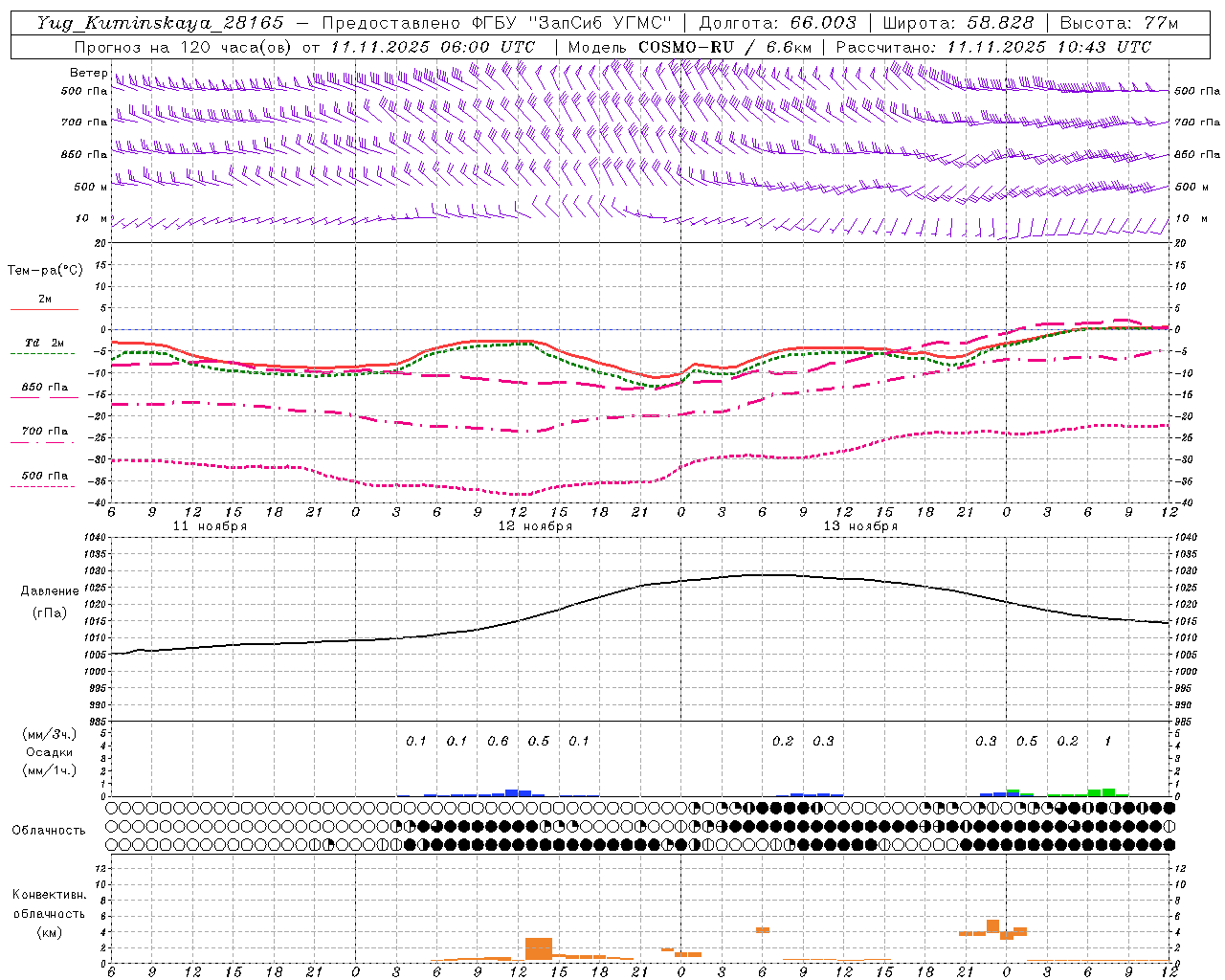1225x980 pixels.
Task: Click the Давление pressure panel label
Action: [50, 591]
